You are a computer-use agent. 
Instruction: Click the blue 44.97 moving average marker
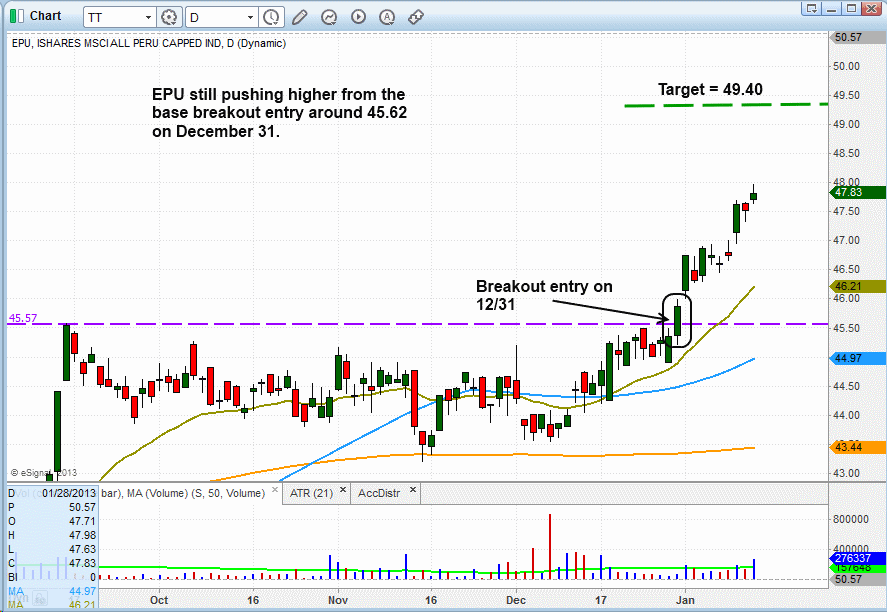(x=857, y=358)
